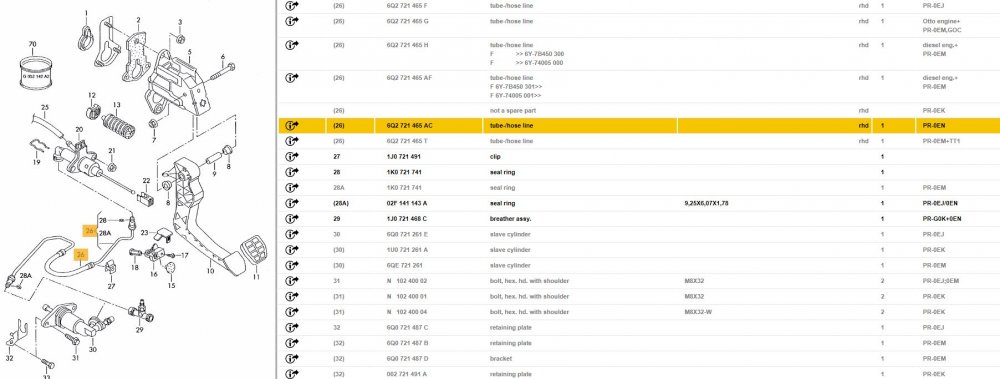Click part number 02F 141 143 A
The height and width of the screenshot is (379, 1000).
tap(407, 204)
